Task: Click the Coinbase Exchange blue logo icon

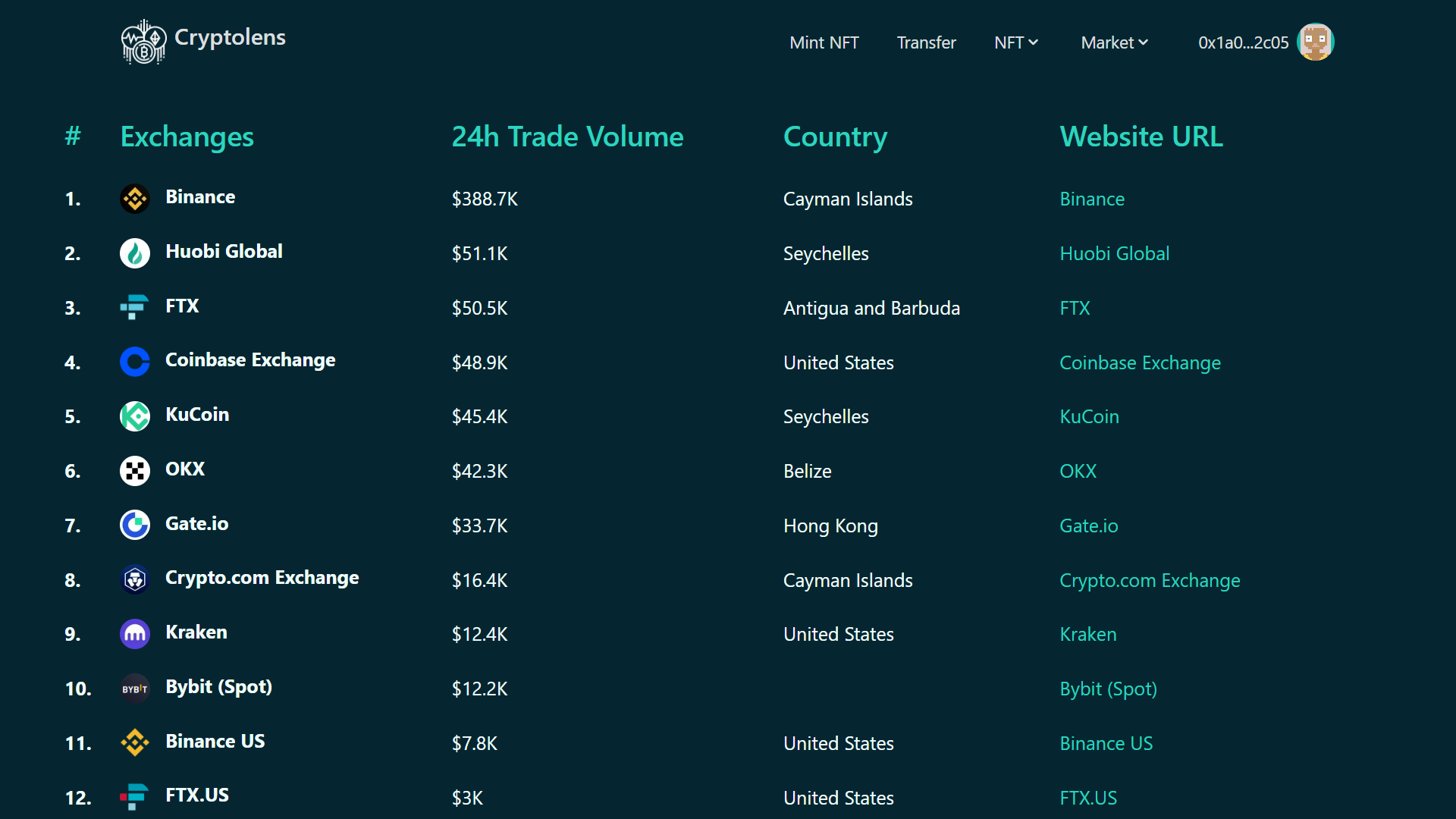Action: pyautogui.click(x=135, y=362)
